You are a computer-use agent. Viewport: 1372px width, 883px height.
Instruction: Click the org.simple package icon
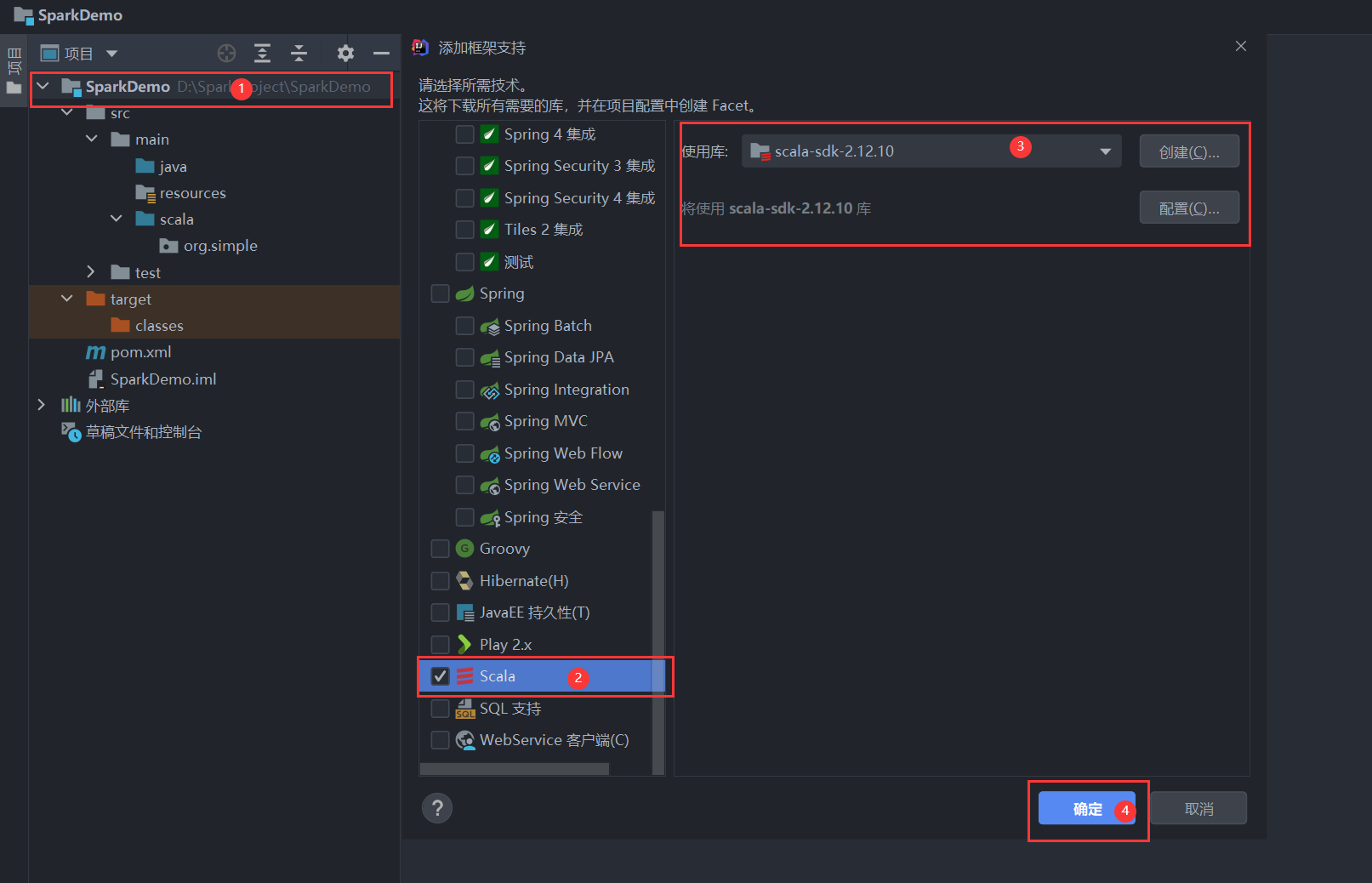(x=169, y=246)
